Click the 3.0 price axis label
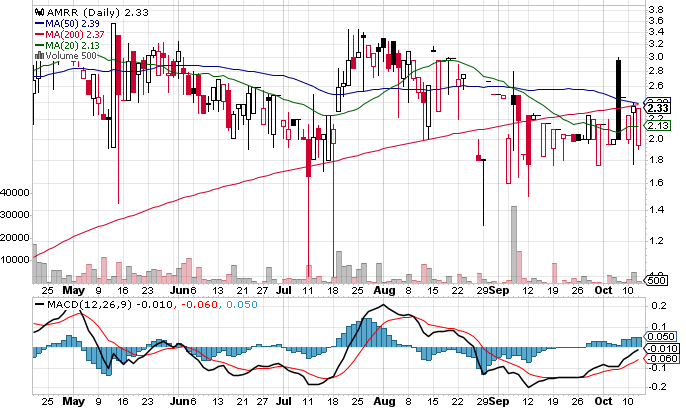 pos(655,57)
